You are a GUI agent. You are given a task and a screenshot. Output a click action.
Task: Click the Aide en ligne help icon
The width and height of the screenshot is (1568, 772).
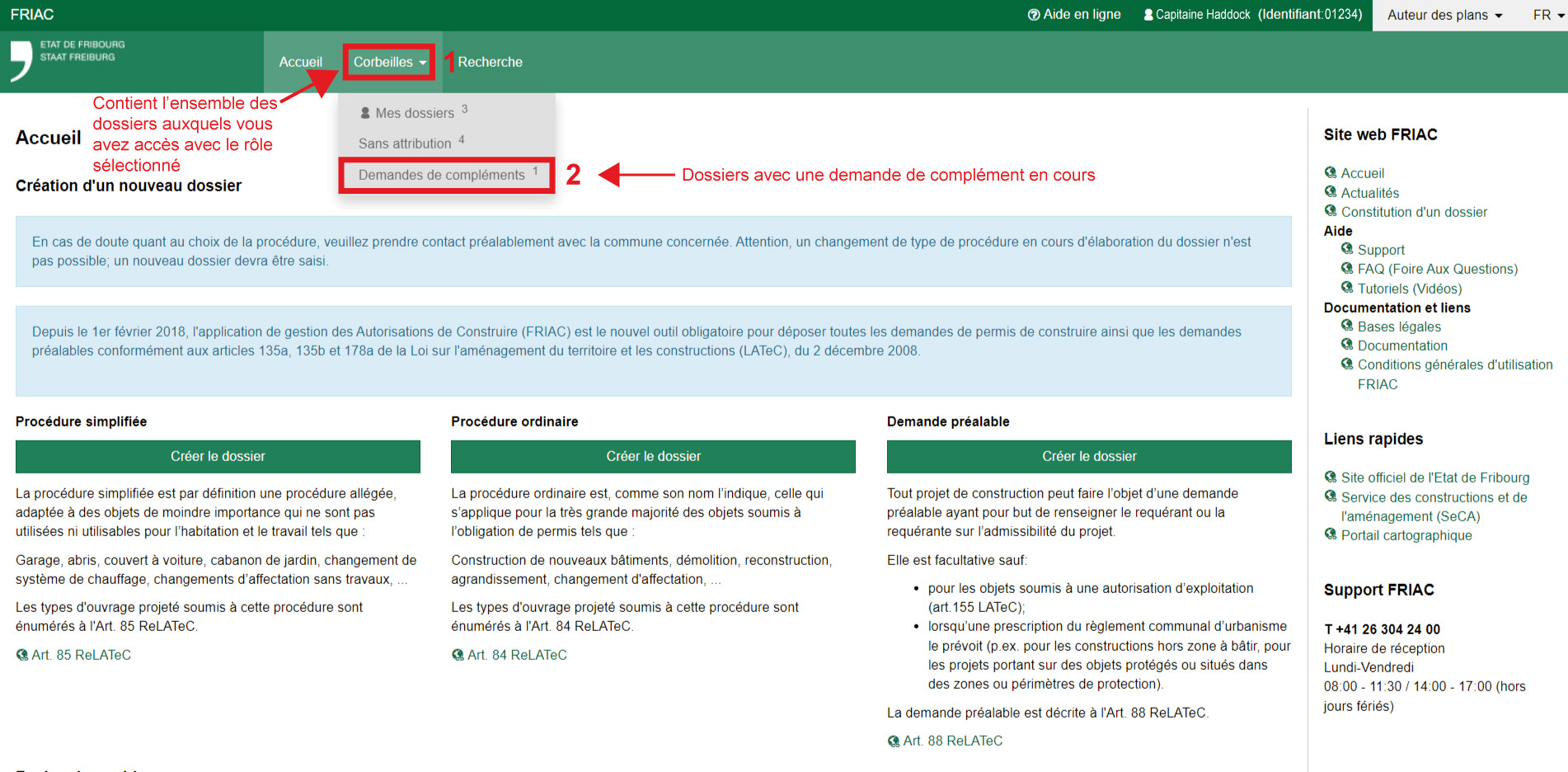pos(1033,15)
